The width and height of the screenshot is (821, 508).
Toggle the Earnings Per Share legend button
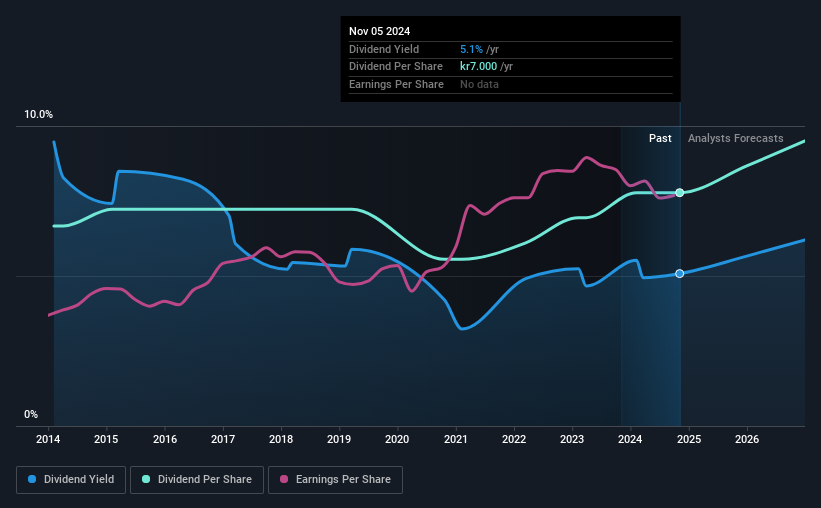[x=335, y=480]
